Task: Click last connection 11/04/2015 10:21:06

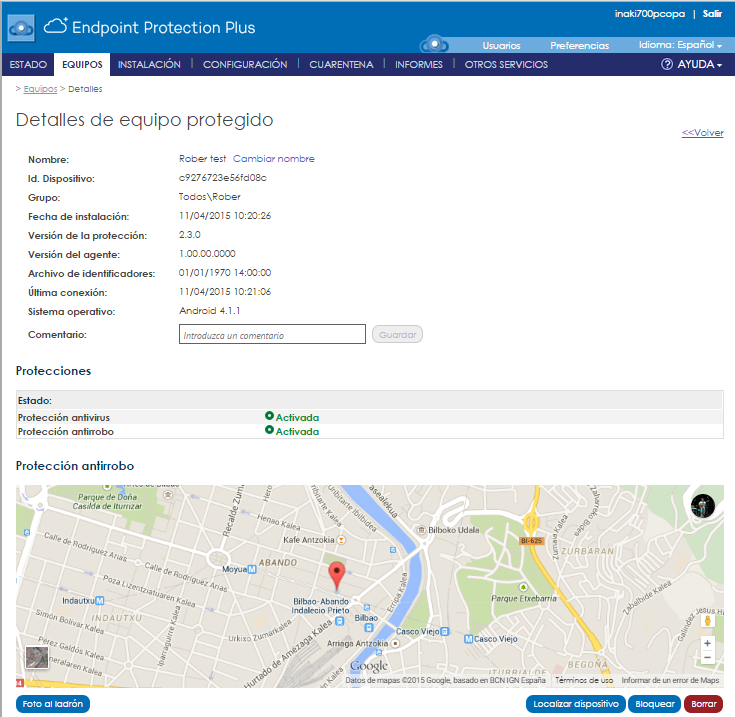Action: [225, 291]
